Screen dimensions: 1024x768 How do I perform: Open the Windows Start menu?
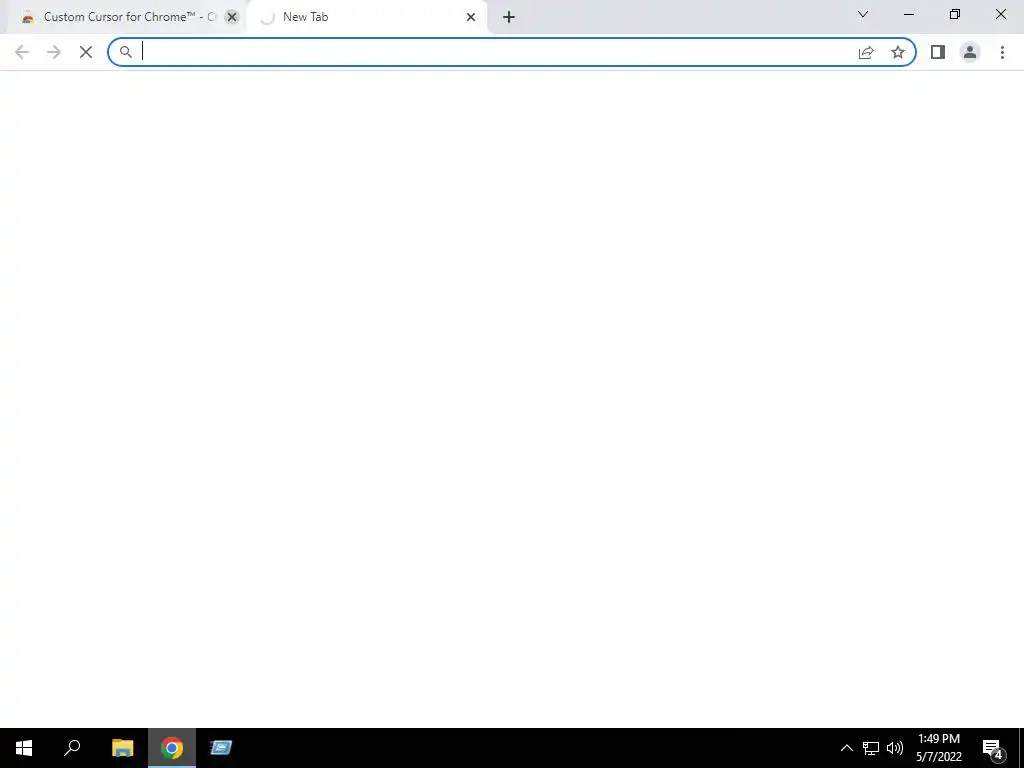24,748
